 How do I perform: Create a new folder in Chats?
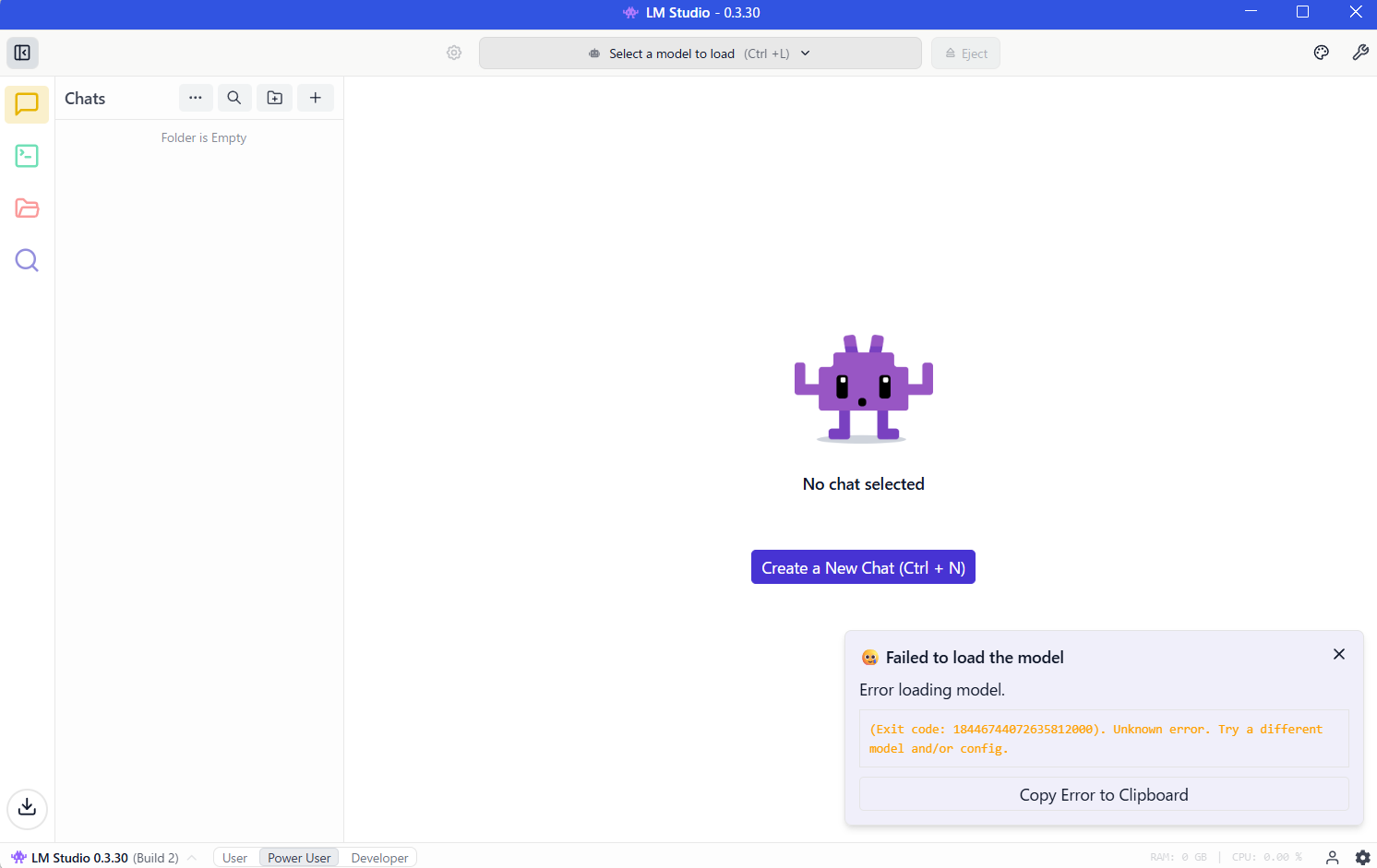[275, 98]
